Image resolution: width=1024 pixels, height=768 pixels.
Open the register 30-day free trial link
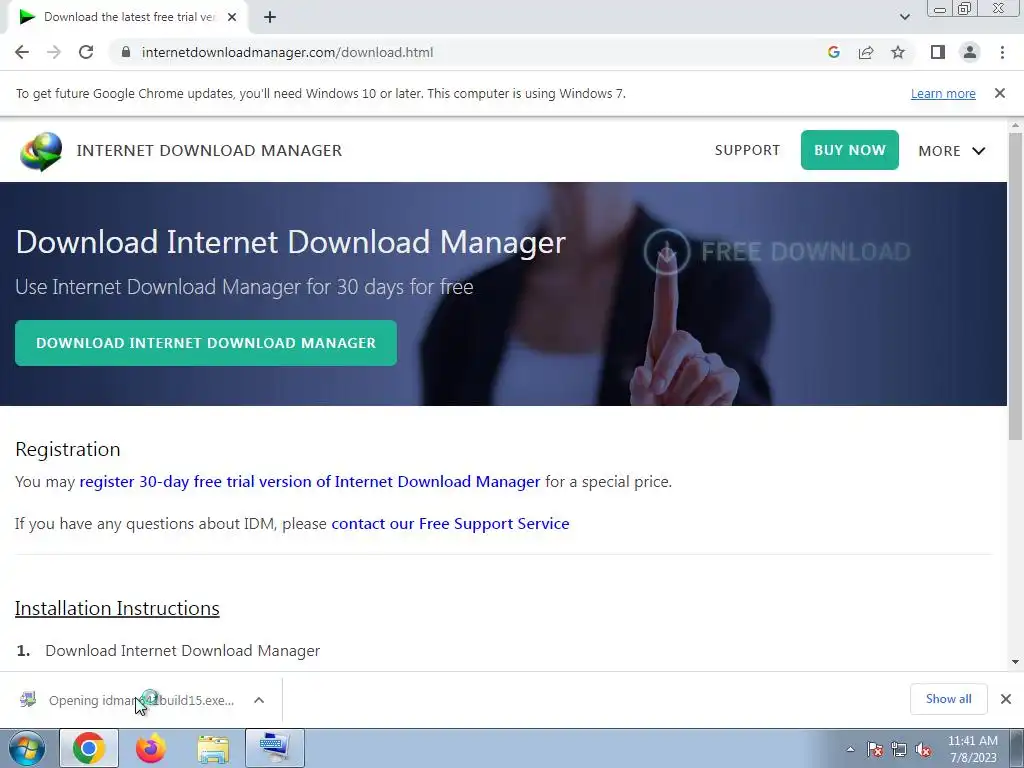[x=310, y=481]
